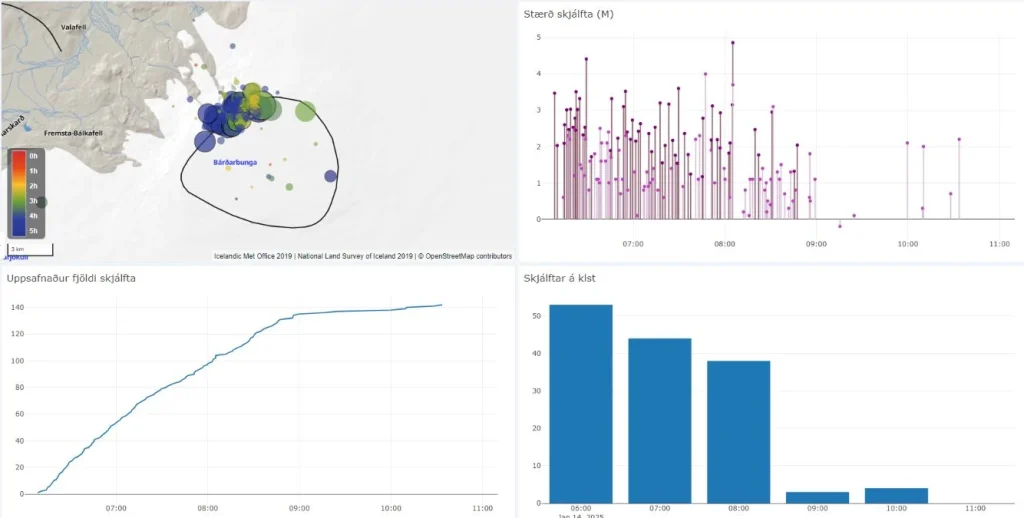Click the Valafell place label on map
Screen dimensions: 1024x518
point(73,27)
